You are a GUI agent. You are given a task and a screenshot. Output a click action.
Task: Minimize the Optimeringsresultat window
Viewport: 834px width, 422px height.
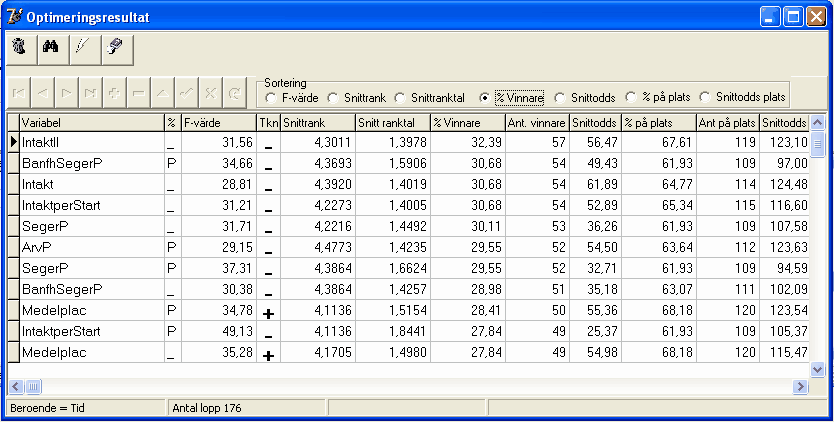click(769, 17)
